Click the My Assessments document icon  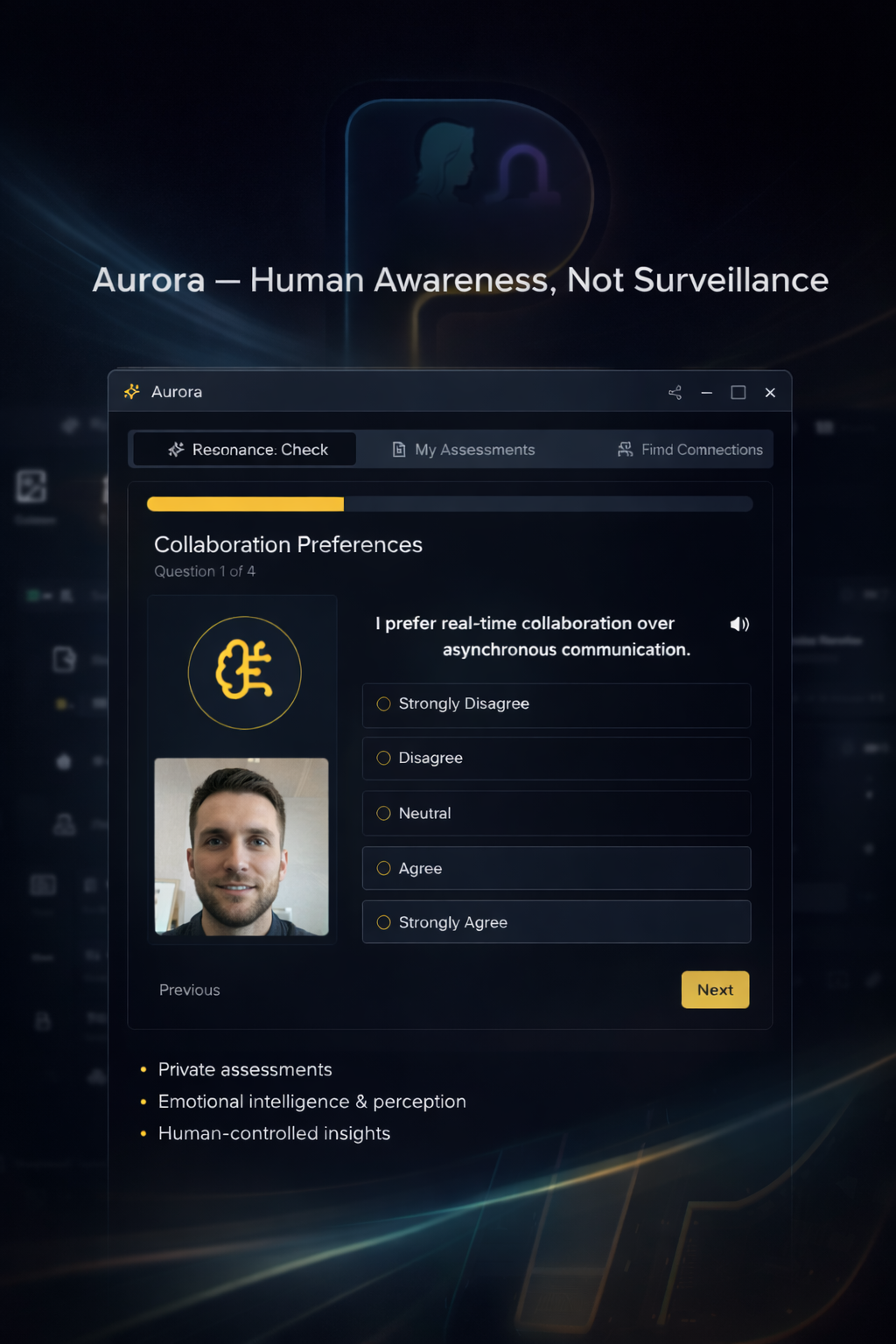pyautogui.click(x=399, y=449)
